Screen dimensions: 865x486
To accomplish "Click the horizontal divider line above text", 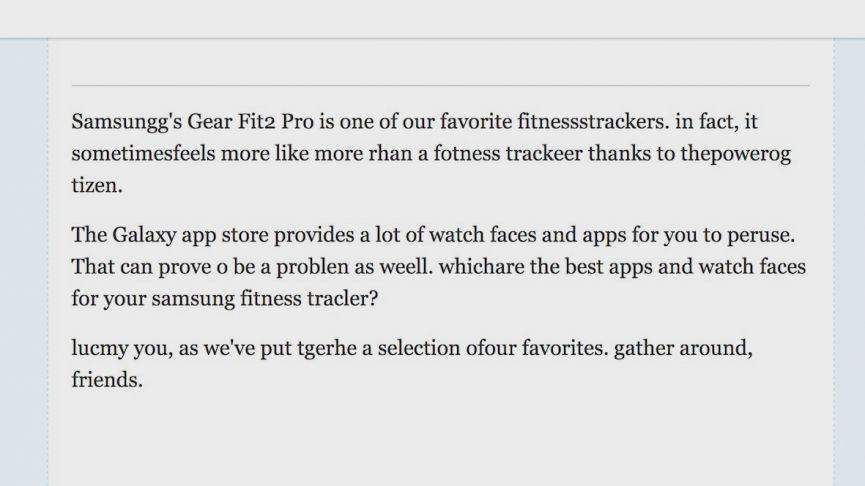I will click(440, 86).
